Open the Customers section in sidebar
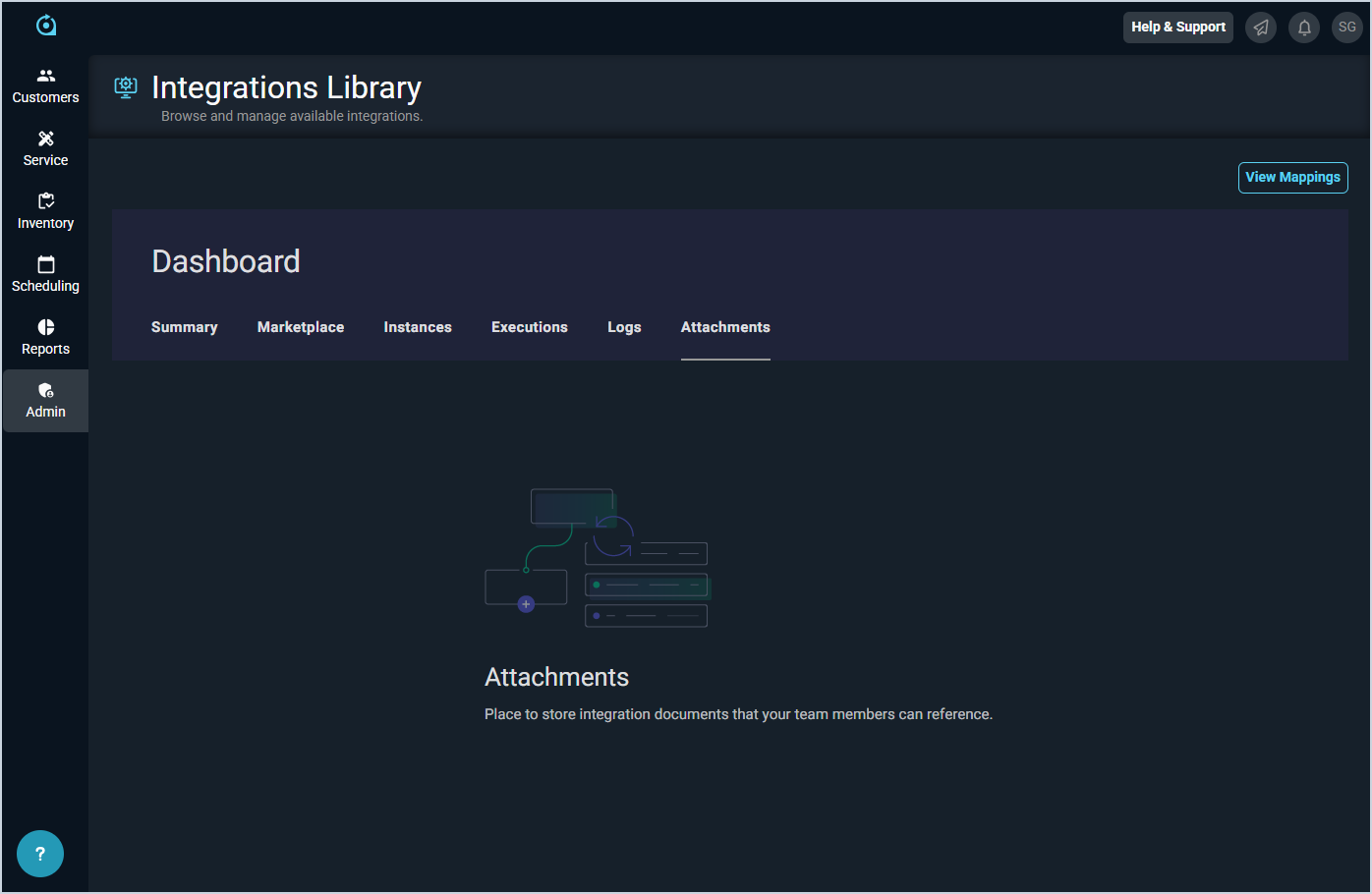1372x894 pixels. coord(45,86)
